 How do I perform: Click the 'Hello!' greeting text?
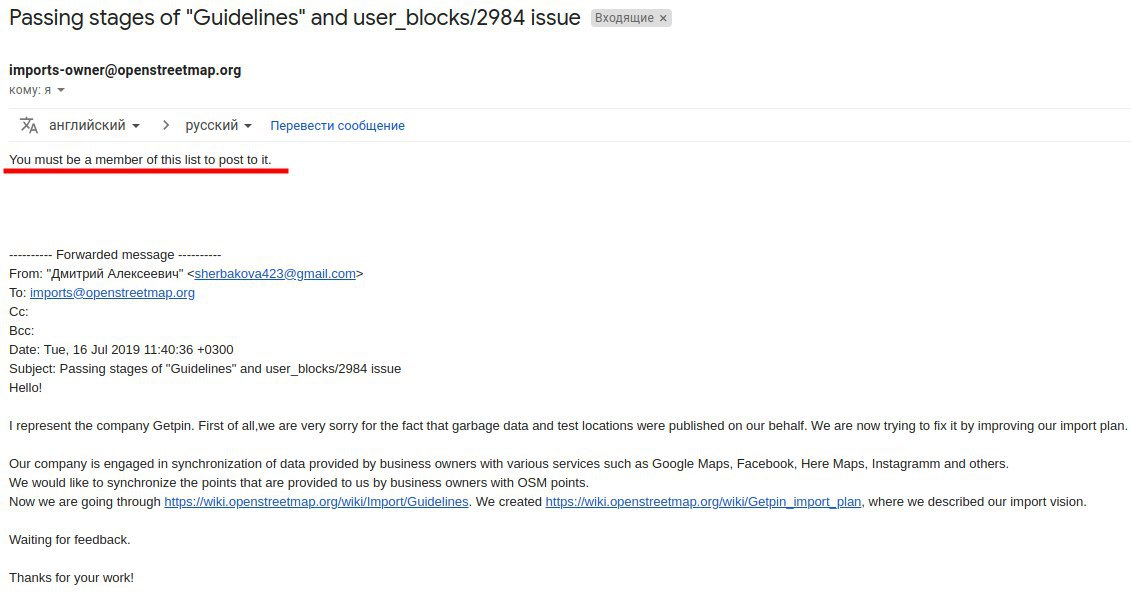25,387
